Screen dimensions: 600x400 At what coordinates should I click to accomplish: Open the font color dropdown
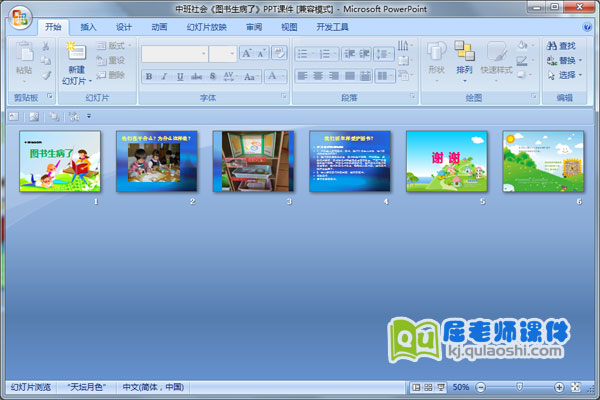tap(276, 76)
